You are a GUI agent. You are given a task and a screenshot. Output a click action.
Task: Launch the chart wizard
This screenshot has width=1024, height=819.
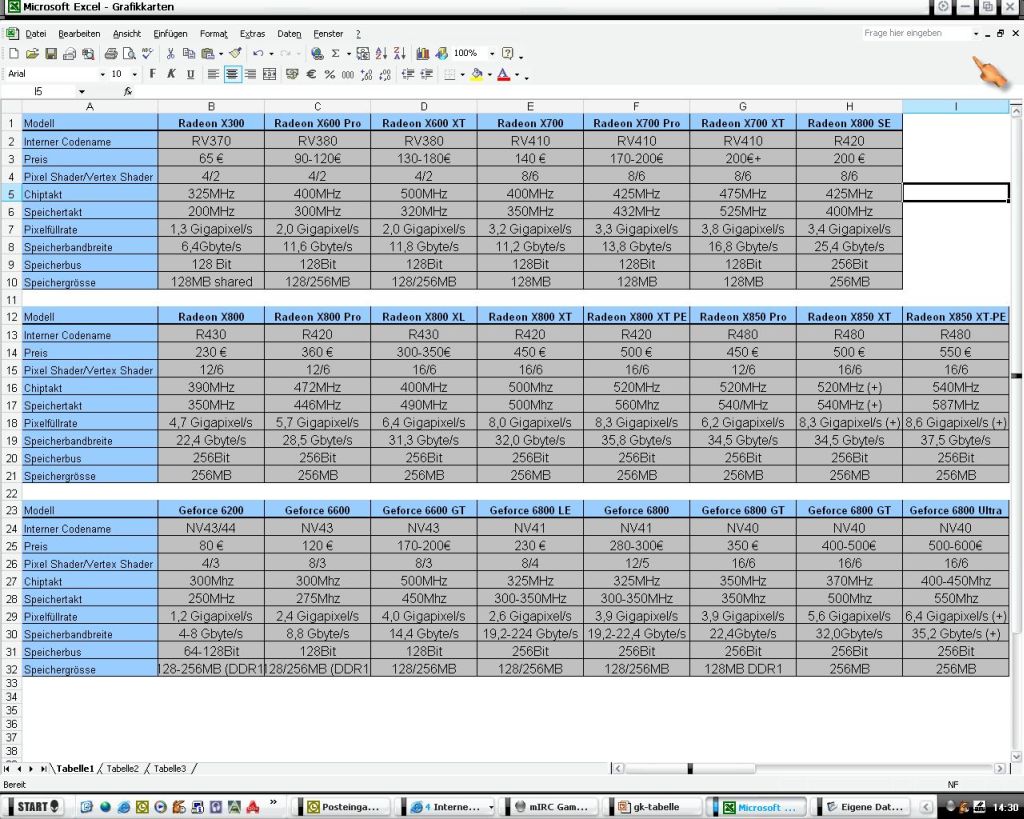423,54
